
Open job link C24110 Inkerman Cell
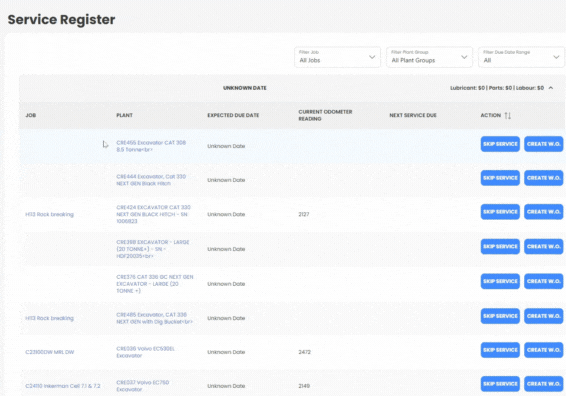pos(63,386)
